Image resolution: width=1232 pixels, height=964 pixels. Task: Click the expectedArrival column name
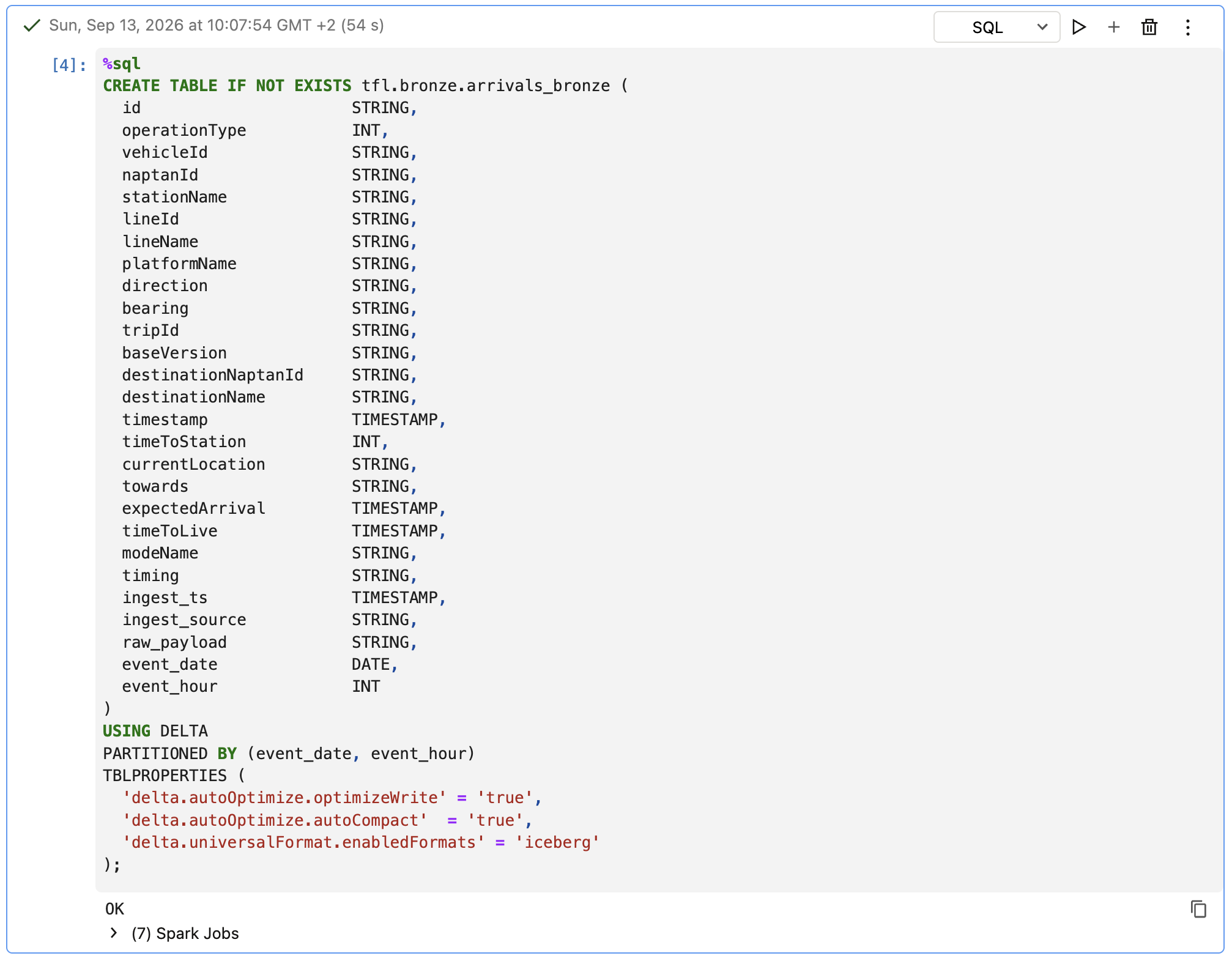(x=194, y=508)
